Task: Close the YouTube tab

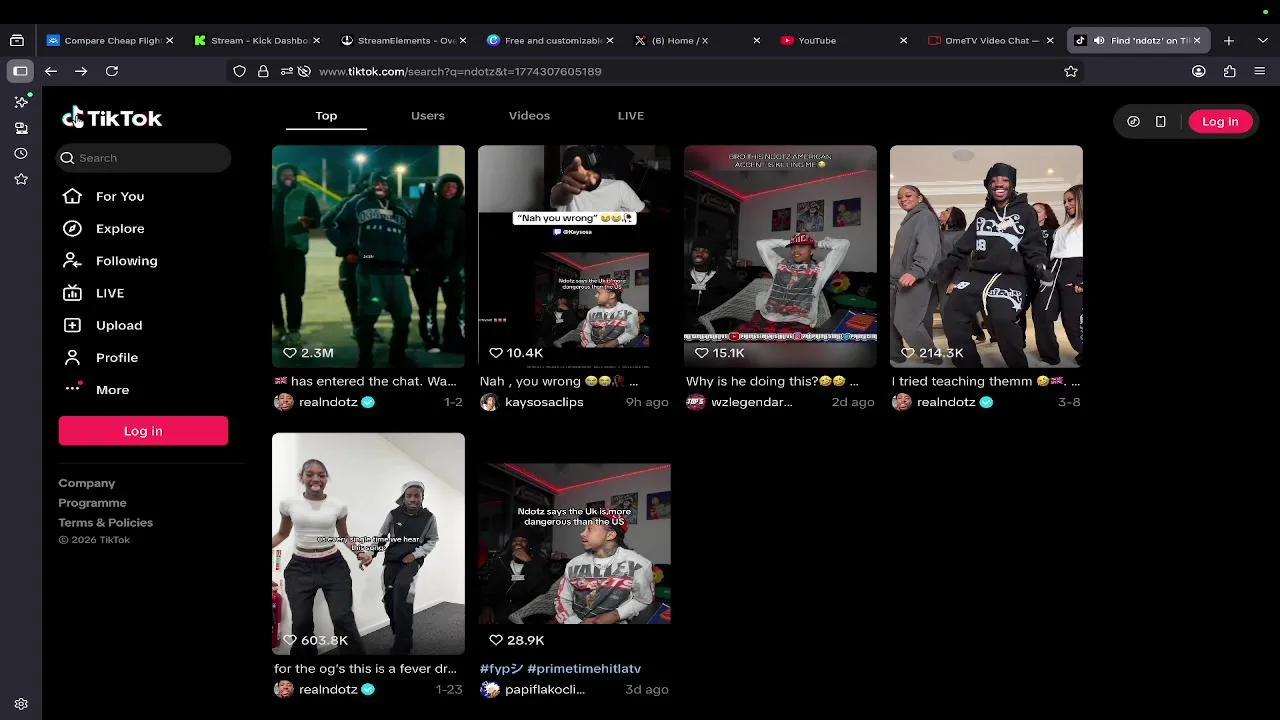Action: coord(903,40)
